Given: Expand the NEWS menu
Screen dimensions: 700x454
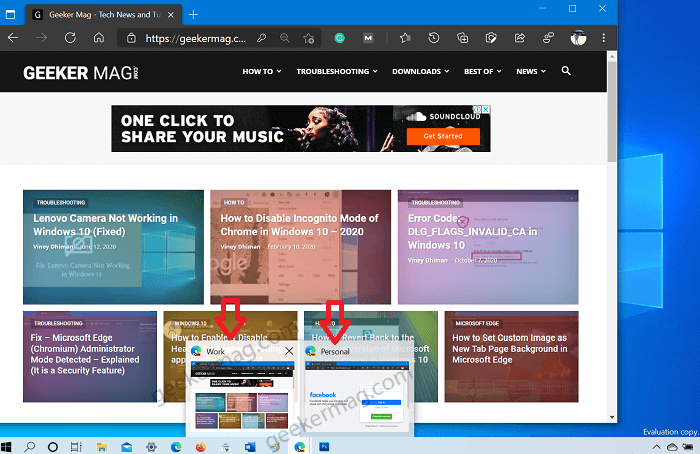Looking at the screenshot, I should pos(531,71).
